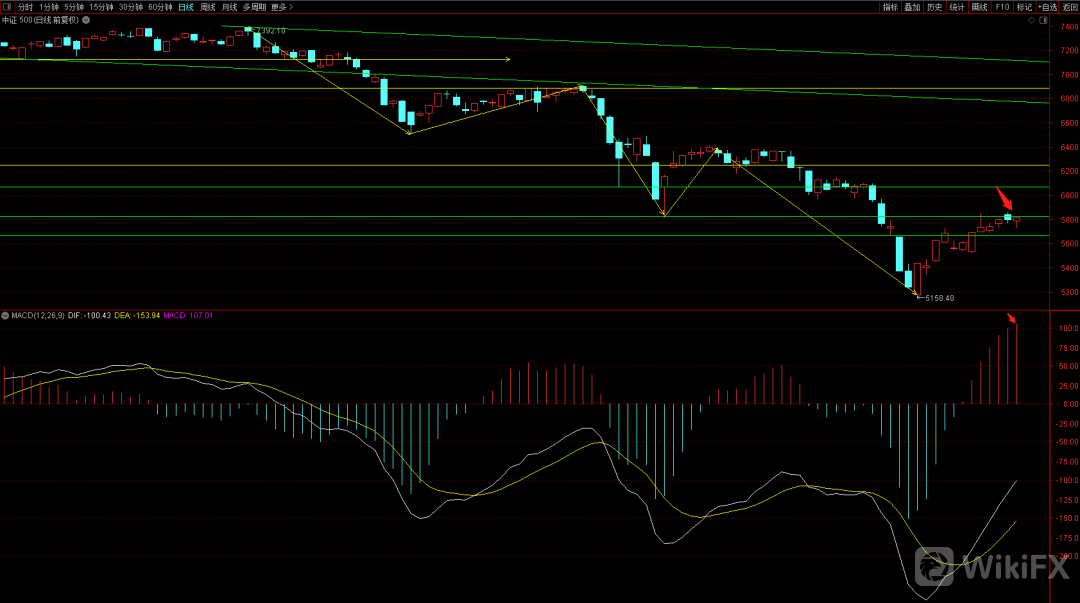Switch chart to 15分钟 period

pos(102,6)
